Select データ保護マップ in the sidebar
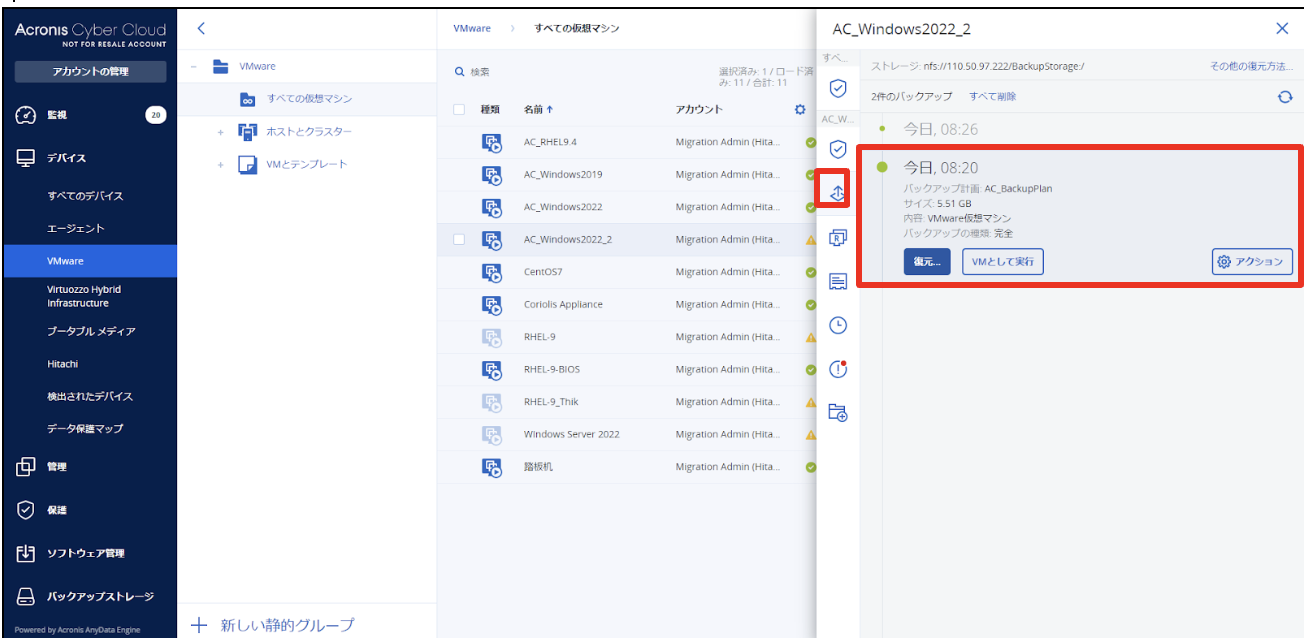 tap(85, 428)
